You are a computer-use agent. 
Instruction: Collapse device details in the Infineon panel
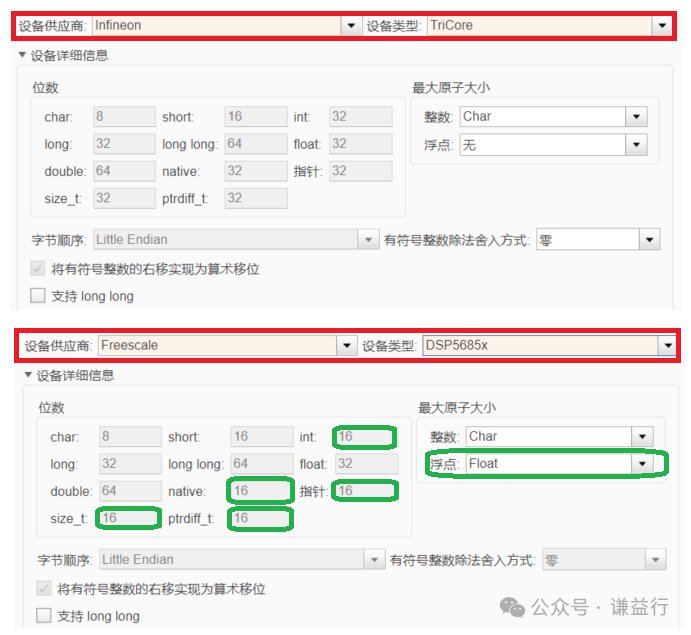[22, 55]
